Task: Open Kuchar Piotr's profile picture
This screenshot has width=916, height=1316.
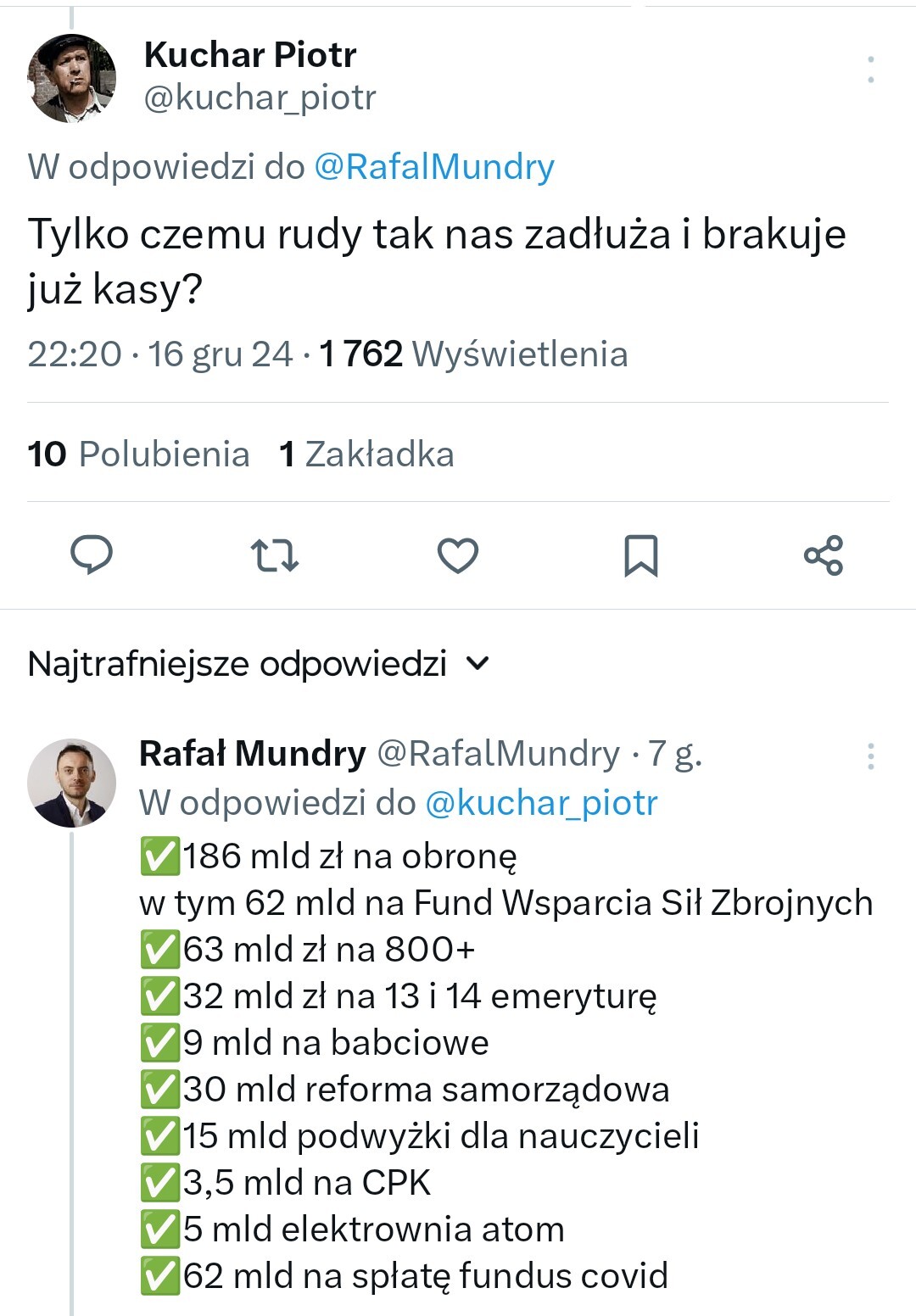Action: 71,78
